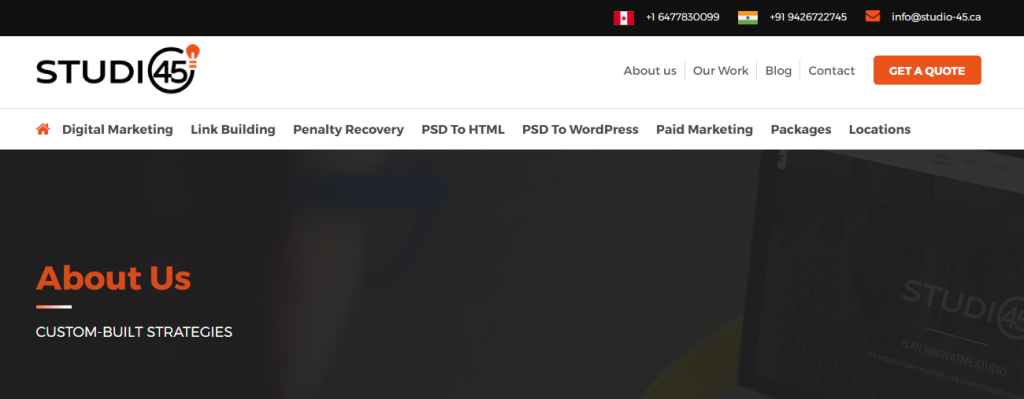Open the Digital Marketing menu
This screenshot has width=1024, height=399.
118,129
